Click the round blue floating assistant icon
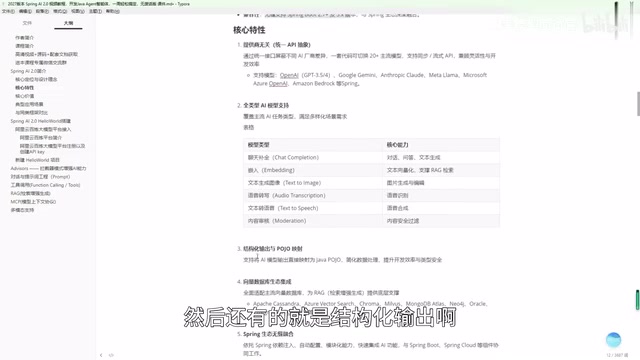Viewport: 640px width, 360px height. point(613,340)
